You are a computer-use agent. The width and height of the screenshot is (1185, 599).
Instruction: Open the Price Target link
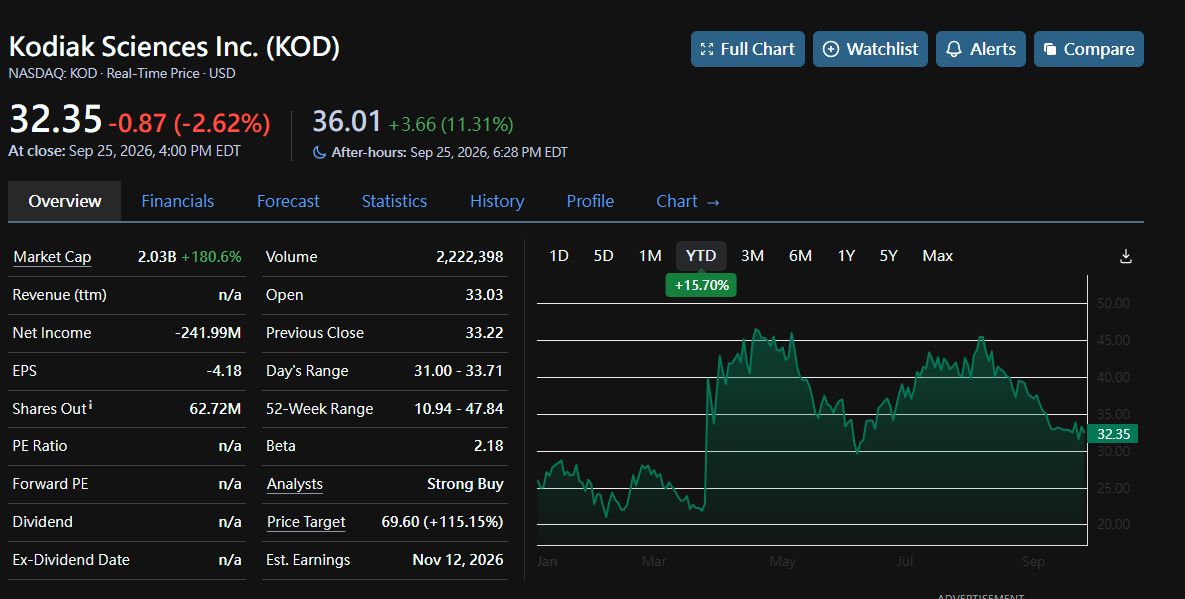306,522
